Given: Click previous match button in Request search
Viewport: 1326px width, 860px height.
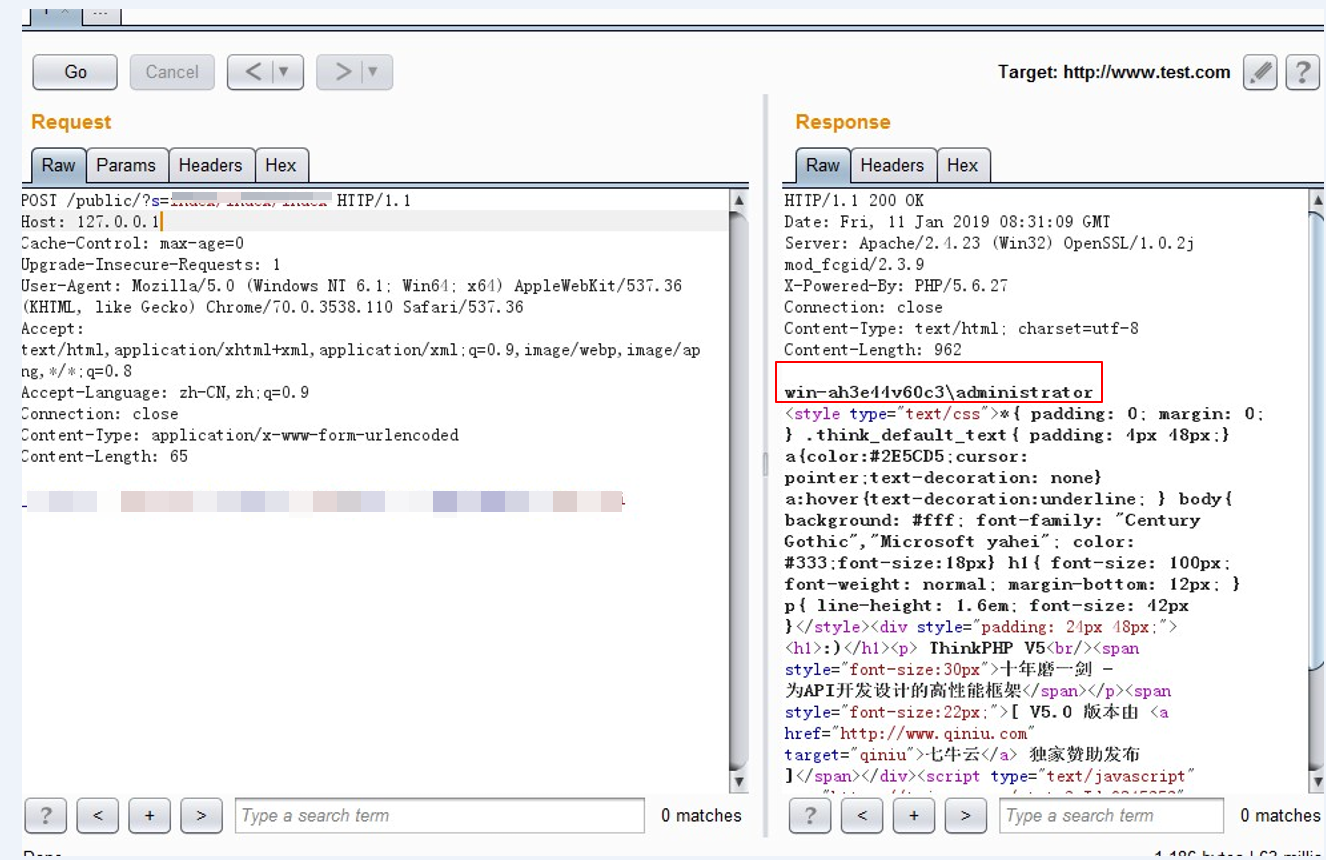Looking at the screenshot, I should coord(98,816).
